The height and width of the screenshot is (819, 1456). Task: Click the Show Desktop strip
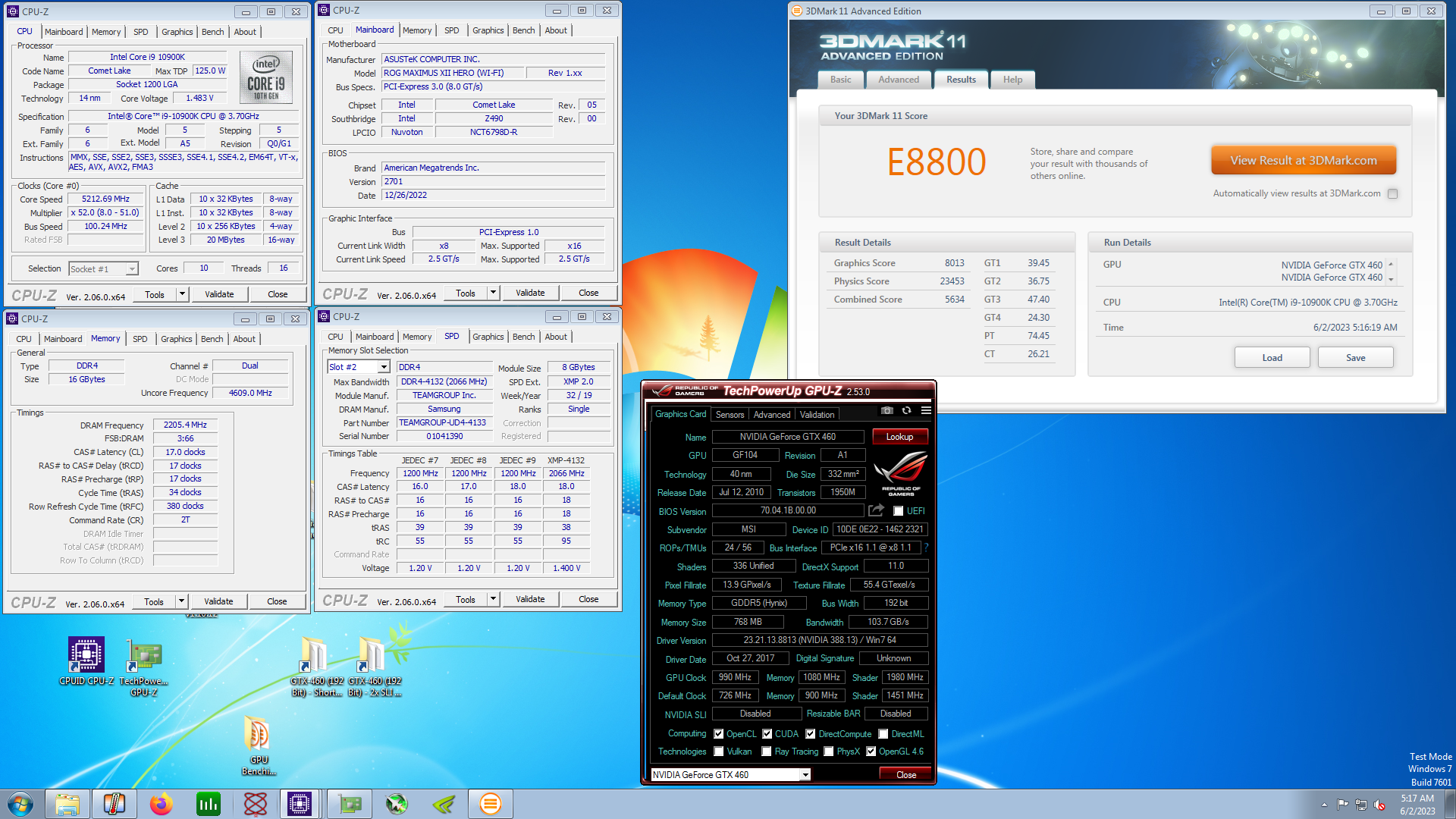click(x=1449, y=805)
